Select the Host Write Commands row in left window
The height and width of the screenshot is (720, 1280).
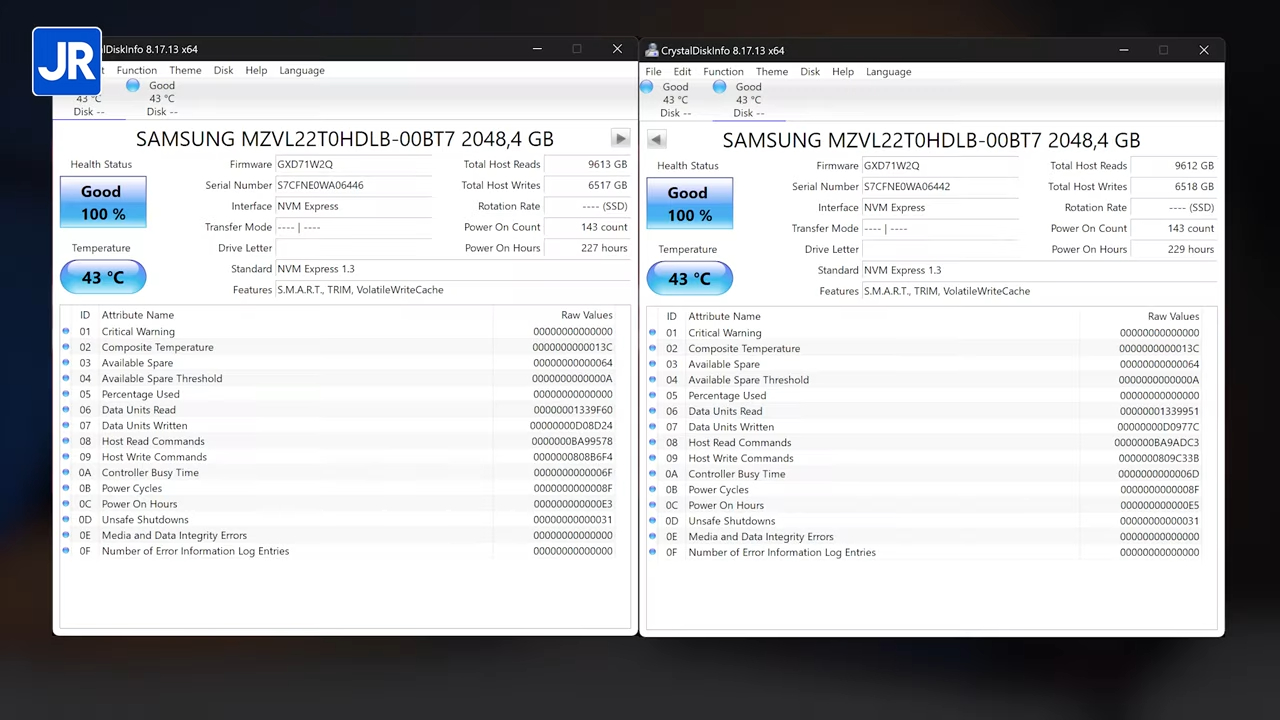345,457
